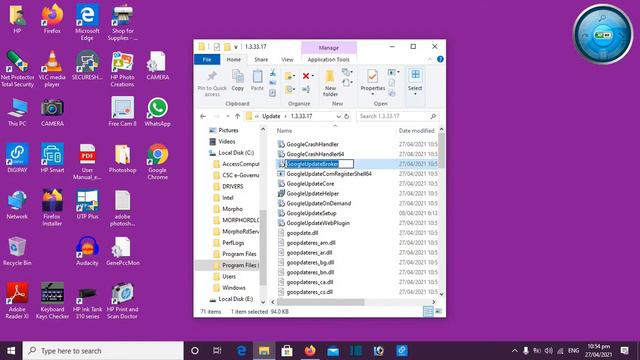
Task: Create a New folder from ribbon
Action: tap(330, 83)
